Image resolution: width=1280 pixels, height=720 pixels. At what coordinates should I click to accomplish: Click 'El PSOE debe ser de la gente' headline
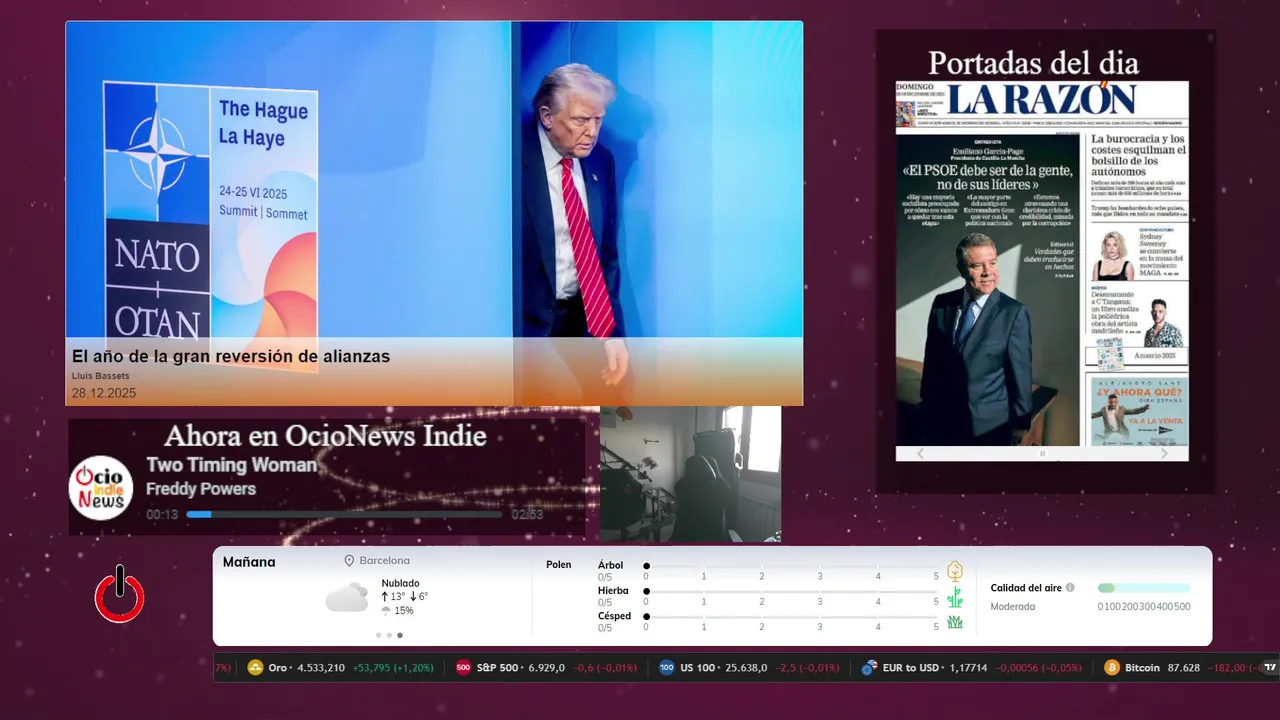[988, 177]
